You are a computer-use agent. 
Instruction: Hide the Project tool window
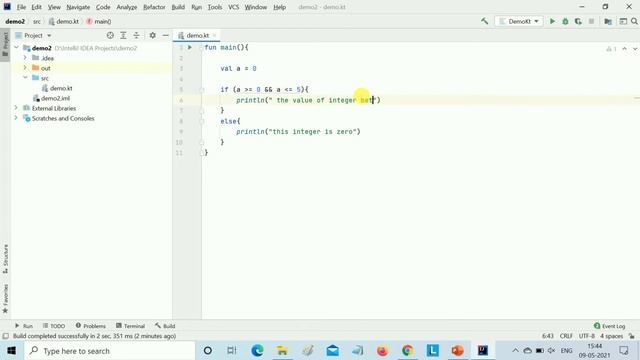165,36
